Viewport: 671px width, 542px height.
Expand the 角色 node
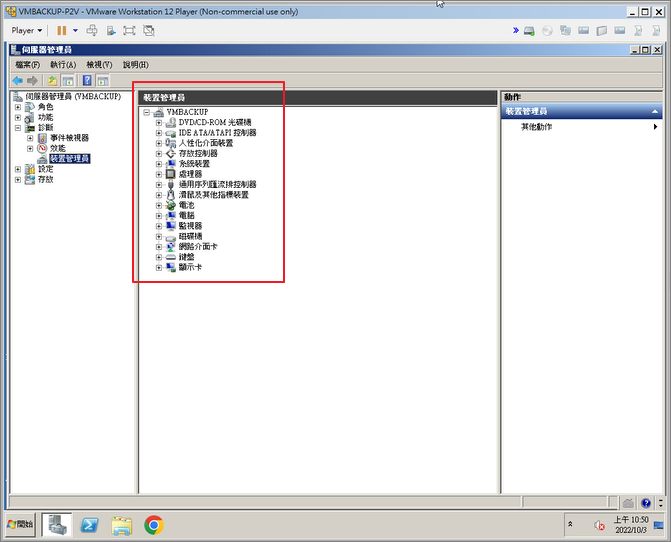(18, 107)
